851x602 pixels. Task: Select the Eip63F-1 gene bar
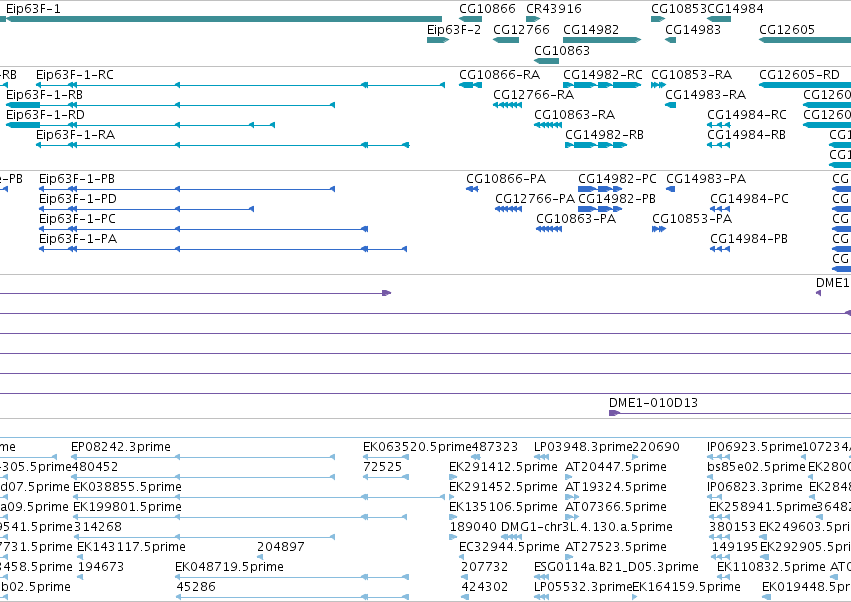pyautogui.click(x=224, y=19)
